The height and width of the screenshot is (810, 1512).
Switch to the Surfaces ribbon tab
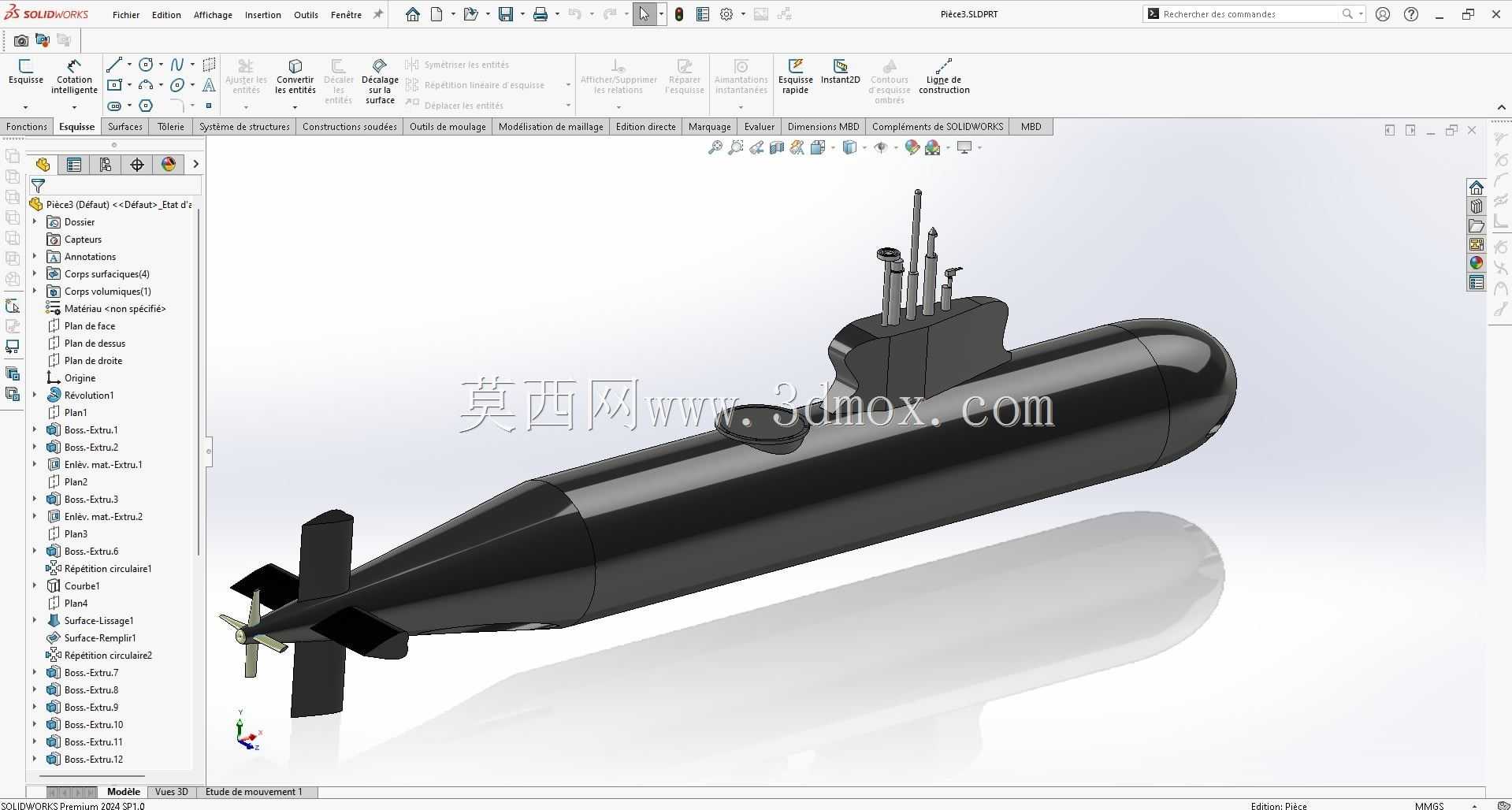(x=125, y=126)
